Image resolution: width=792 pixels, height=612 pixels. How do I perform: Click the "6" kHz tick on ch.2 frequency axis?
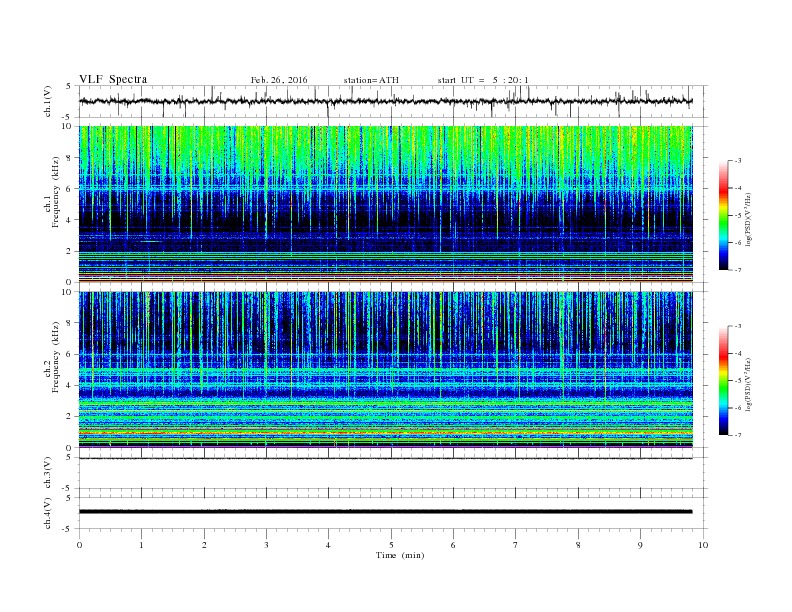70,354
